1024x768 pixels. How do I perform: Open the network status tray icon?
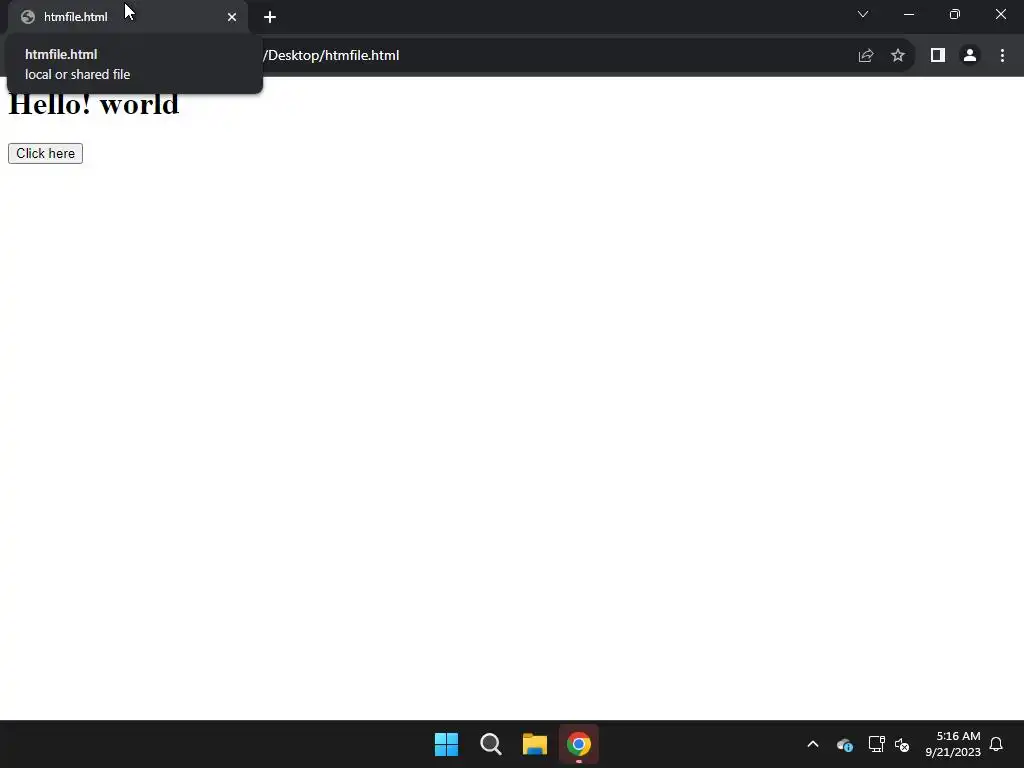point(876,744)
